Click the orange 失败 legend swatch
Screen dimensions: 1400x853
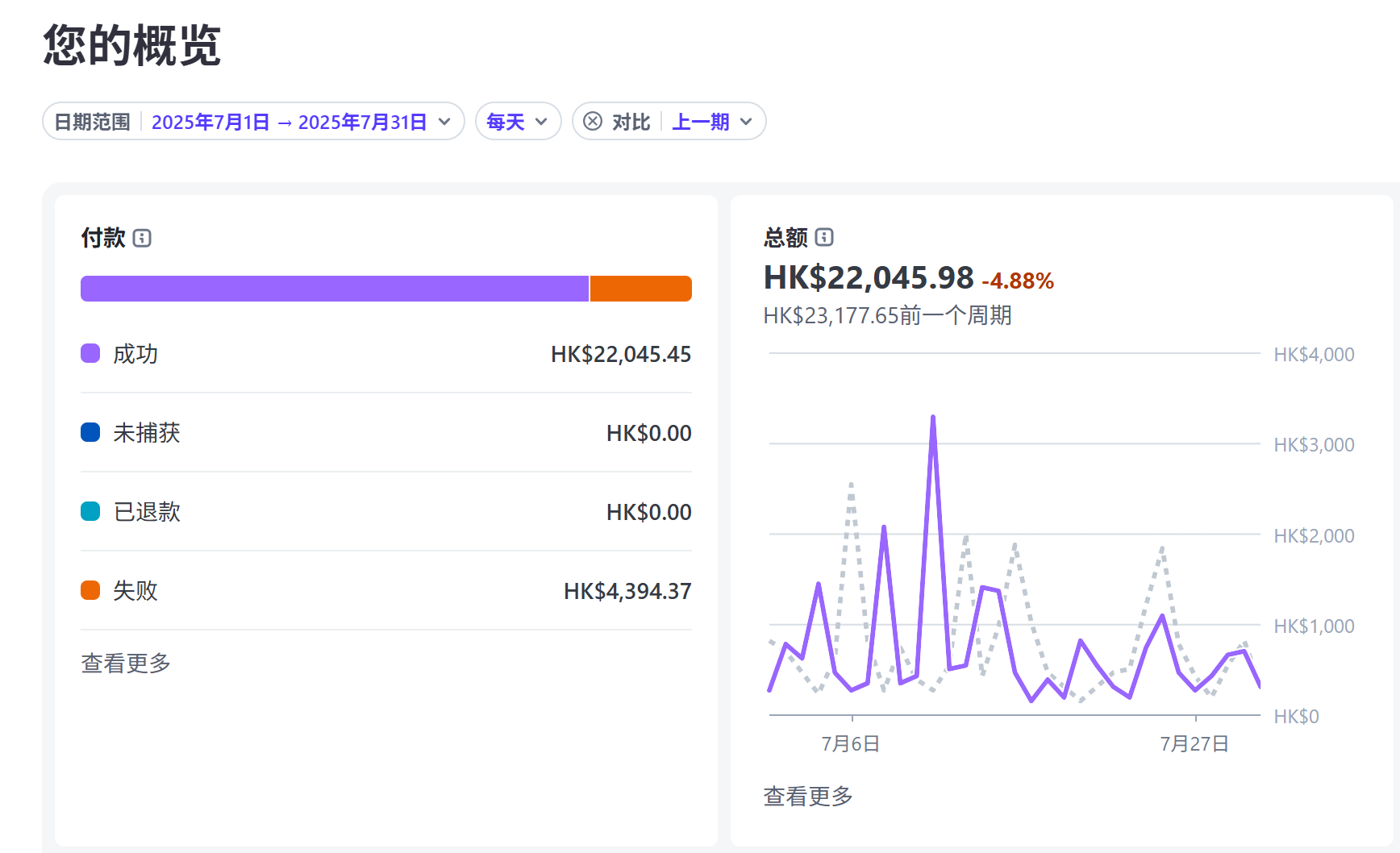point(90,590)
